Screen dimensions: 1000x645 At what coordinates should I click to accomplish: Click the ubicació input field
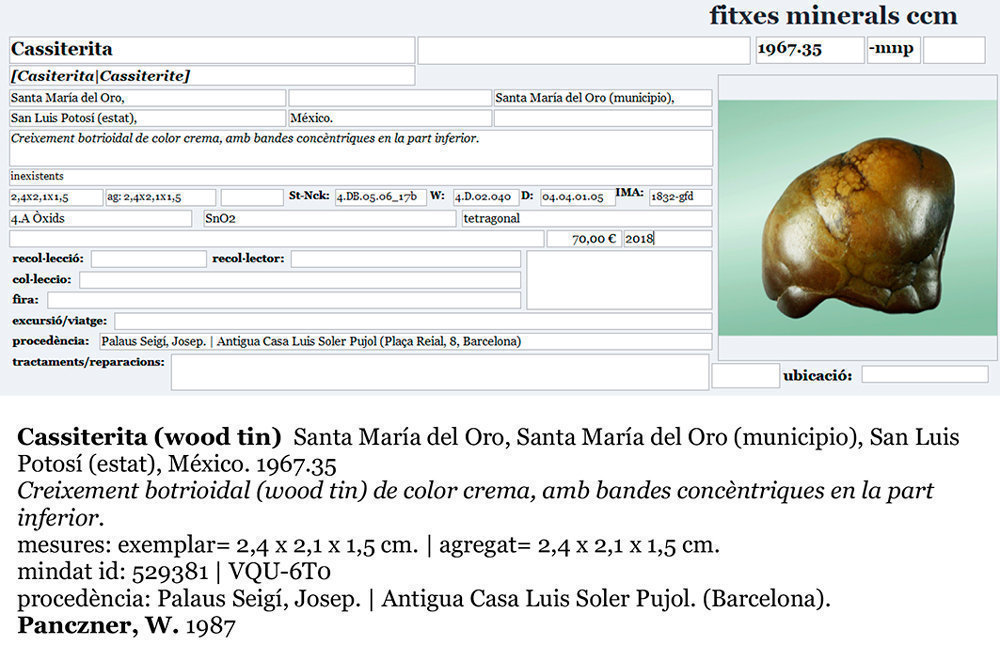click(925, 374)
